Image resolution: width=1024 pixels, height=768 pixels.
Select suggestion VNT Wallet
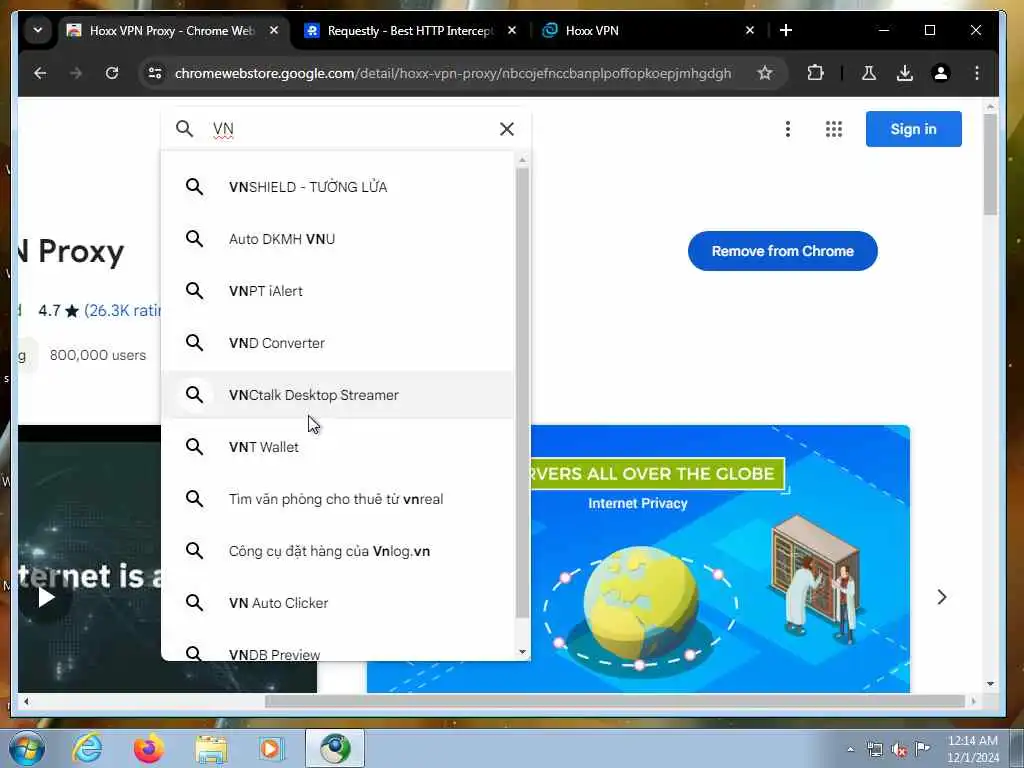click(x=338, y=447)
